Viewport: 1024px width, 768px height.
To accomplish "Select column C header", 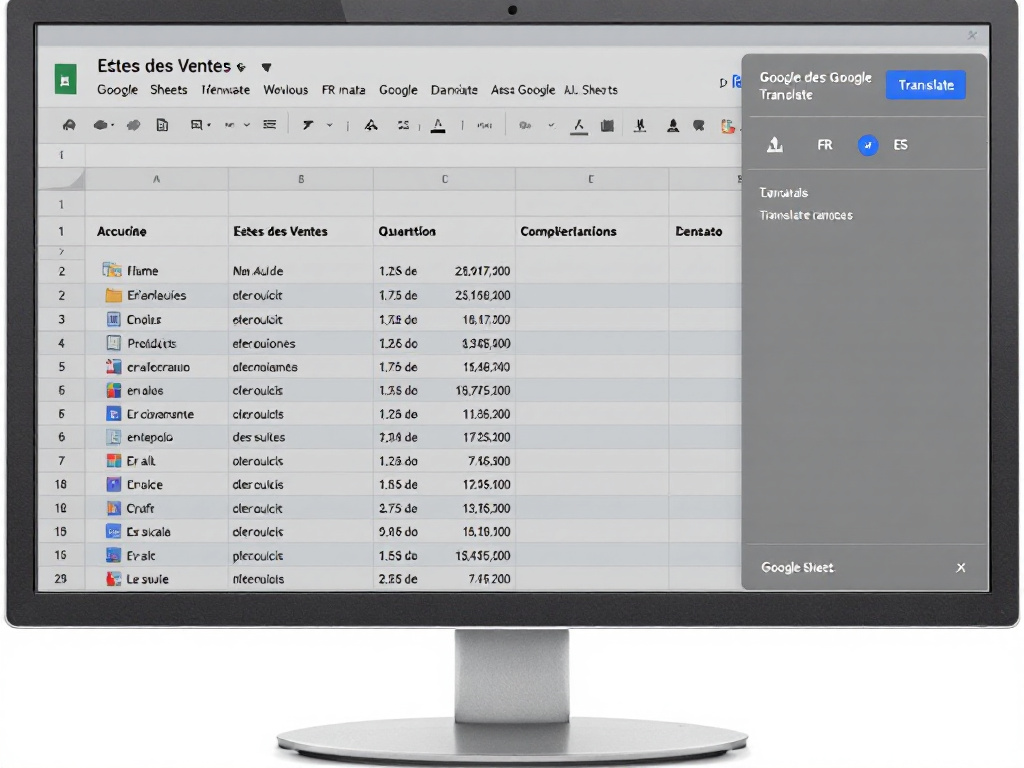I will [x=445, y=179].
